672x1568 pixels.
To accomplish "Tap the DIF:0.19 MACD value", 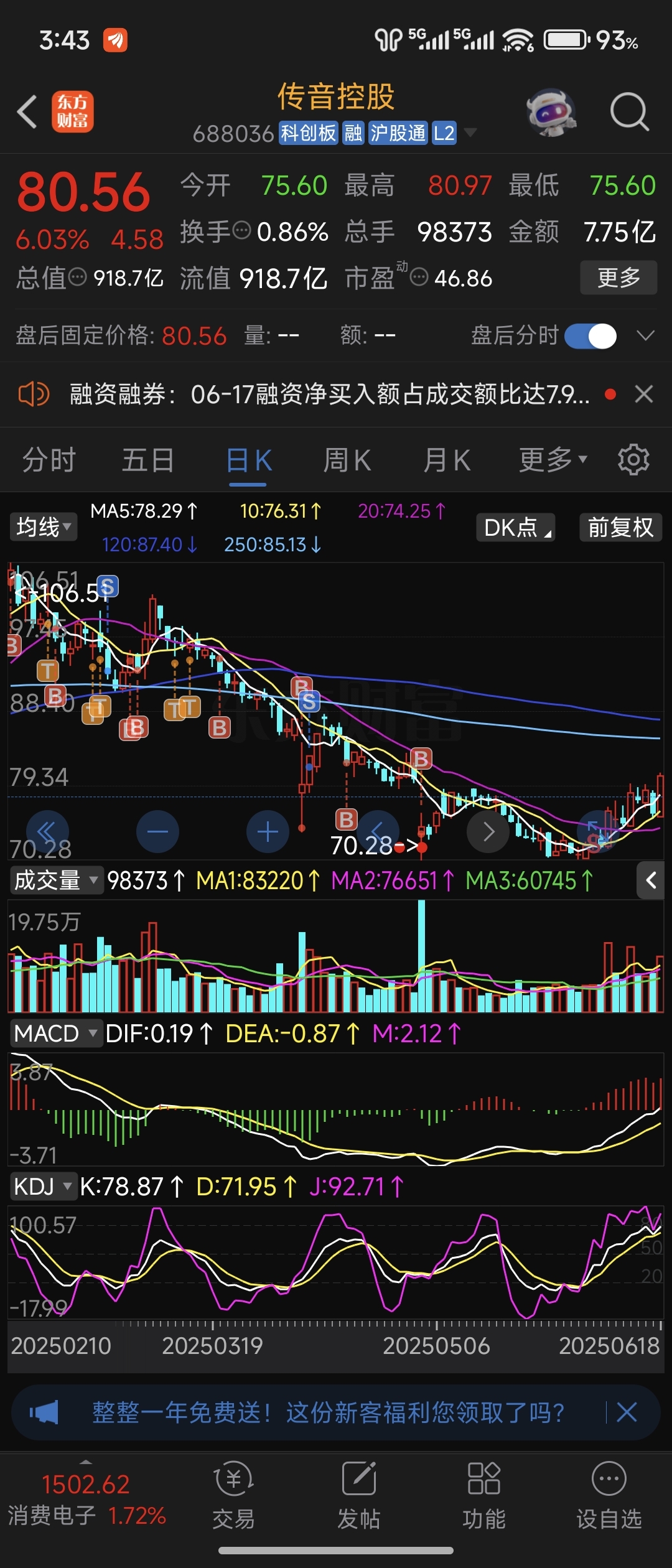I will 159,1034.
